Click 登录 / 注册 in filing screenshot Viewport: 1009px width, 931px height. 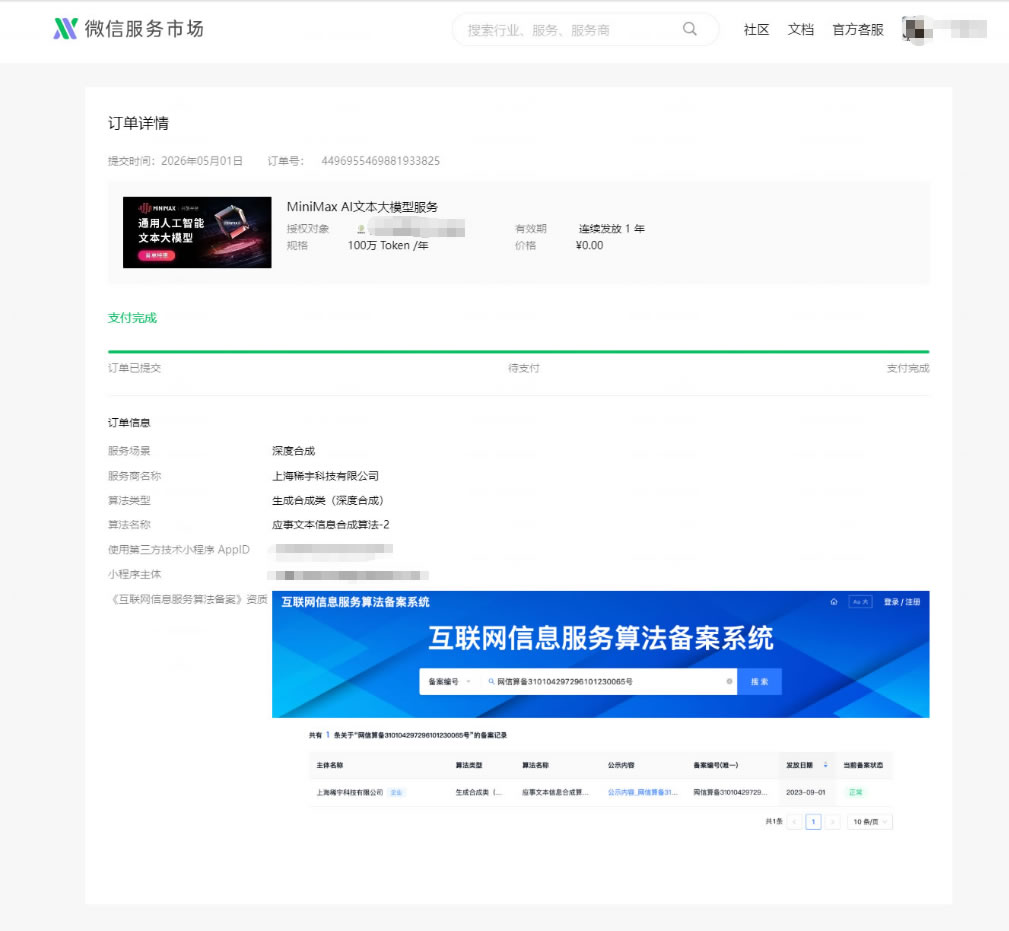pos(902,602)
